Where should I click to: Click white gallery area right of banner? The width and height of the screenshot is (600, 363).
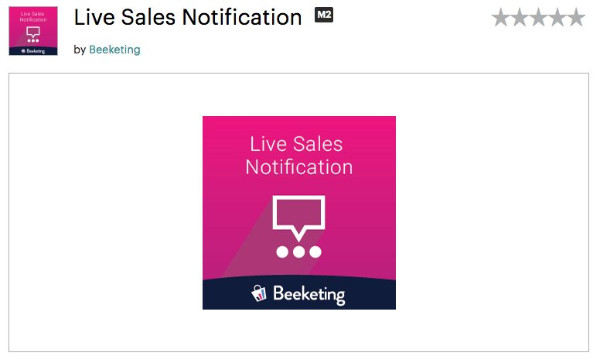click(492, 213)
